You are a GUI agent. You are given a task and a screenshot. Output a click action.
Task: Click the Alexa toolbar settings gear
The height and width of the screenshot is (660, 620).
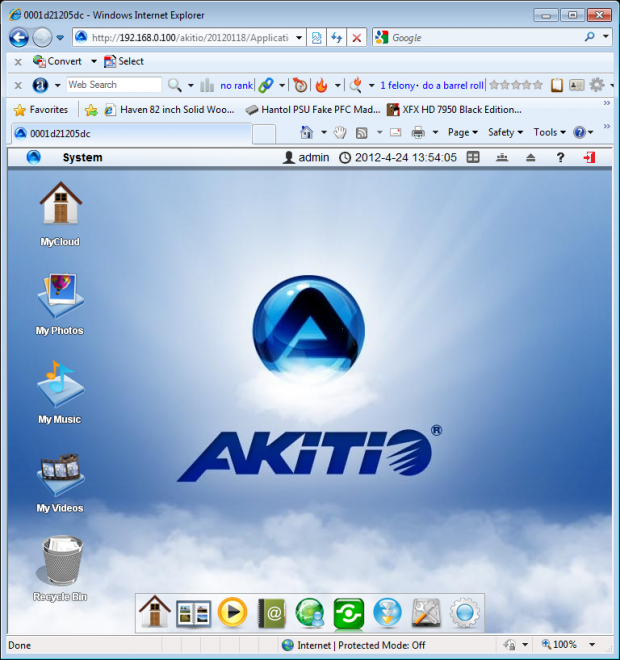596,85
